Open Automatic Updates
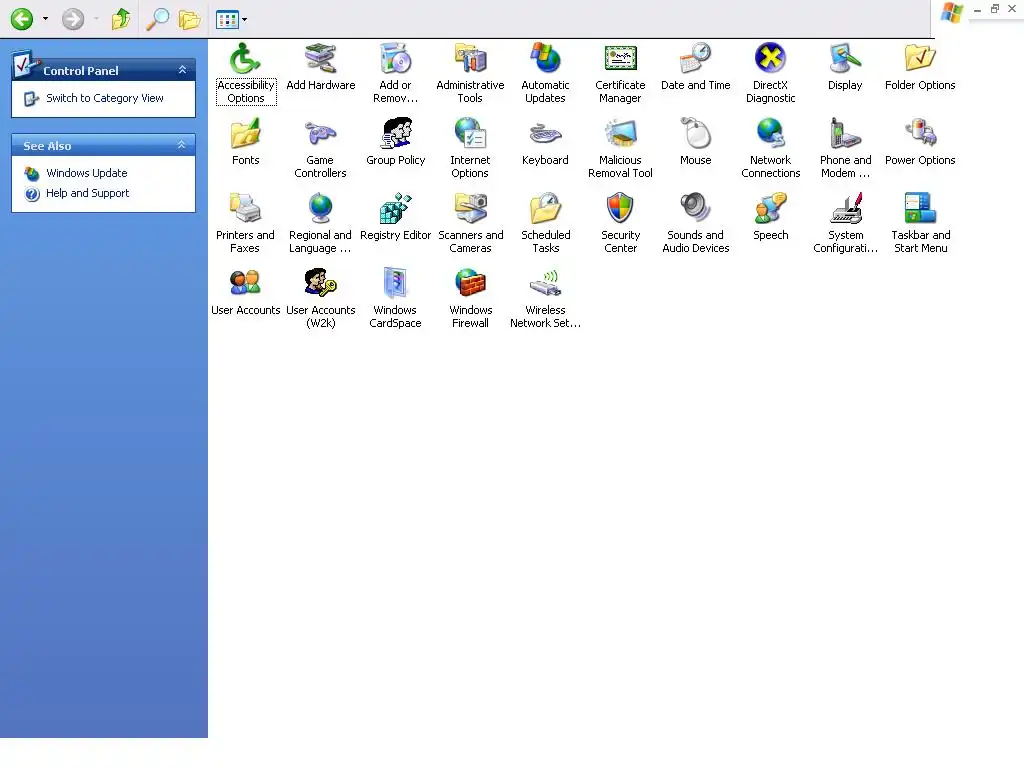 coord(545,73)
